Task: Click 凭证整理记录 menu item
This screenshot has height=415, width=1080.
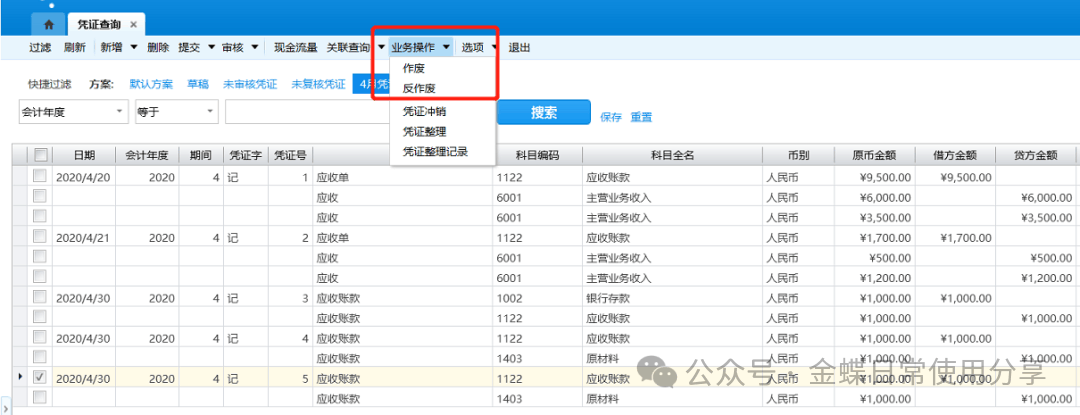Action: click(x=435, y=152)
